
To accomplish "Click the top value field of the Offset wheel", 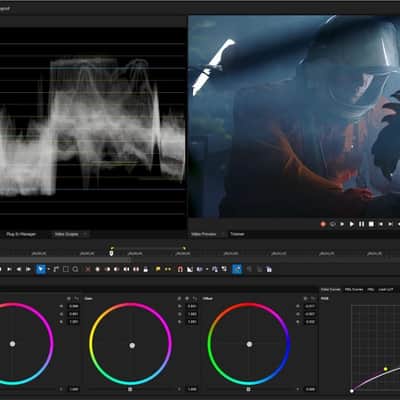I will click(310, 306).
